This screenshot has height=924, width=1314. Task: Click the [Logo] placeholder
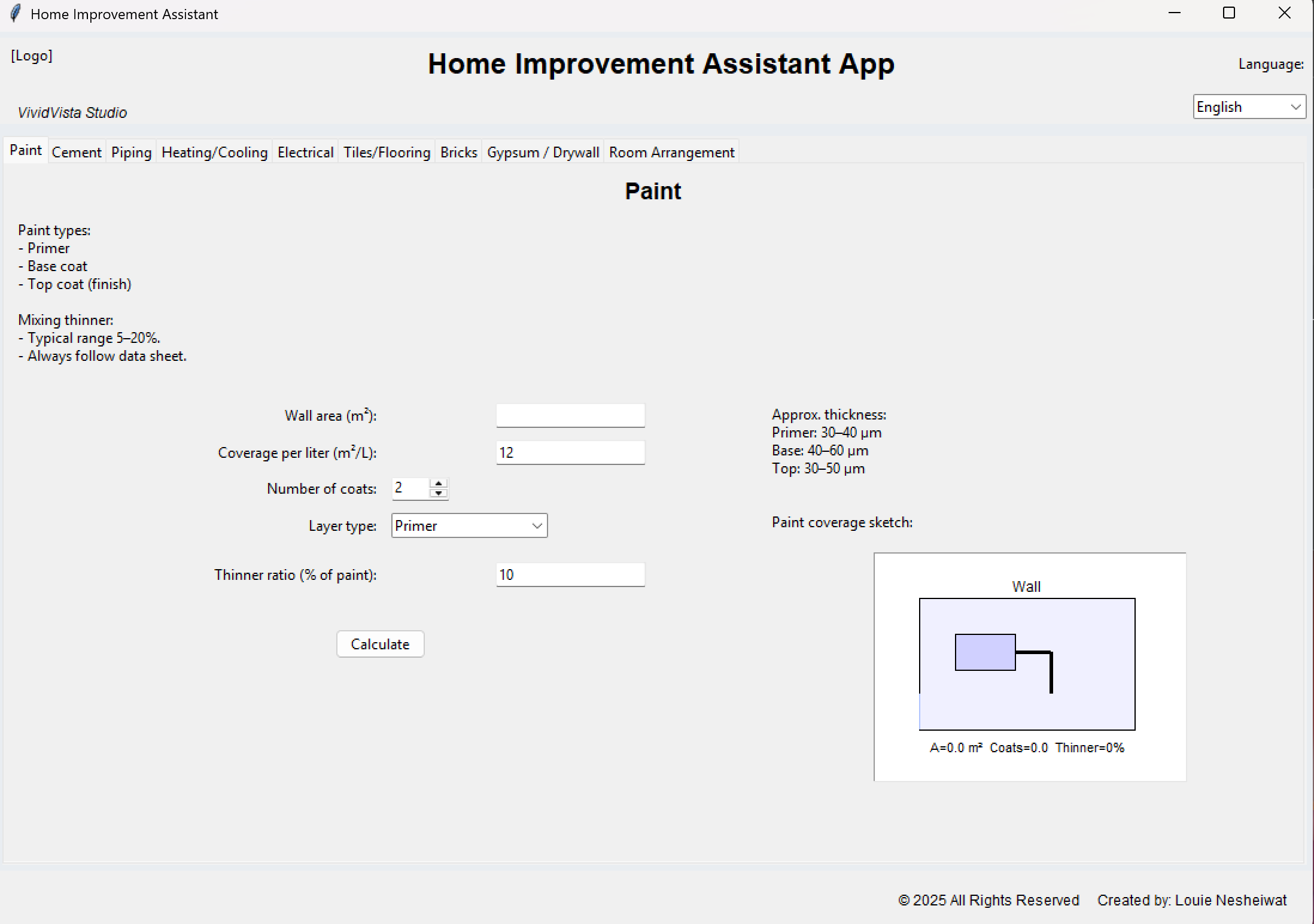[x=32, y=56]
